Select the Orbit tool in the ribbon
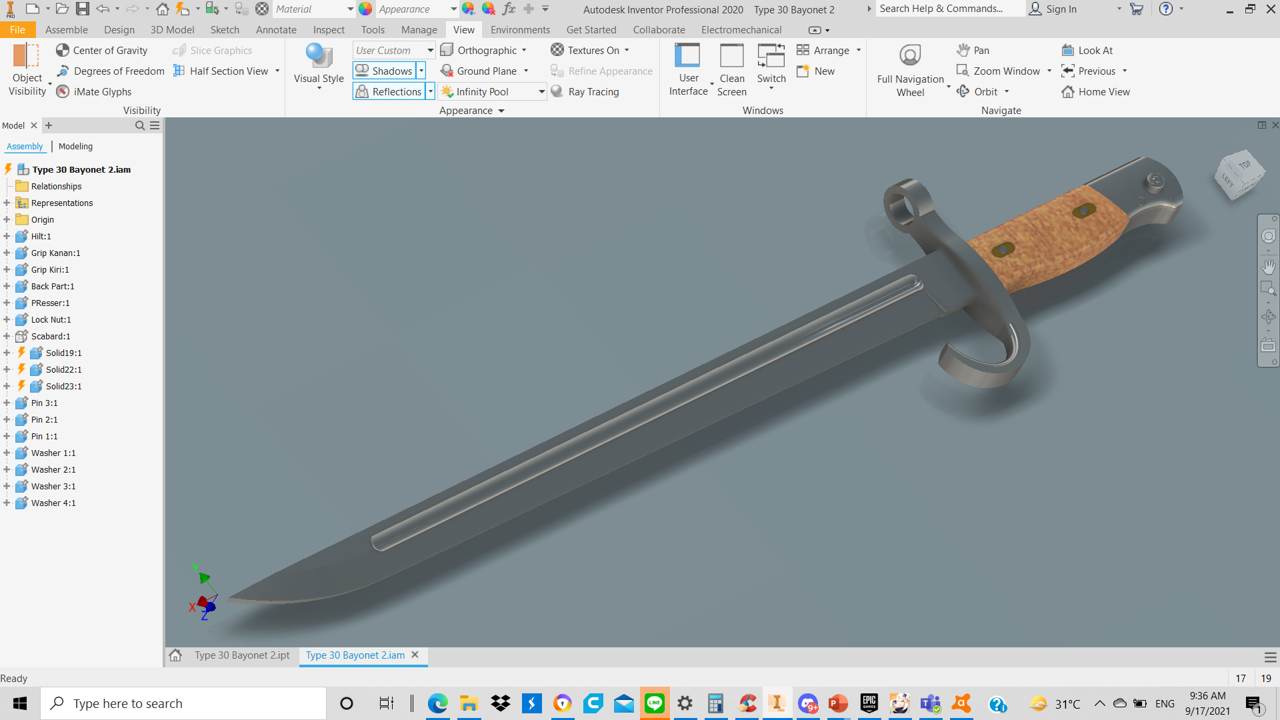This screenshot has width=1280, height=720. 977,92
